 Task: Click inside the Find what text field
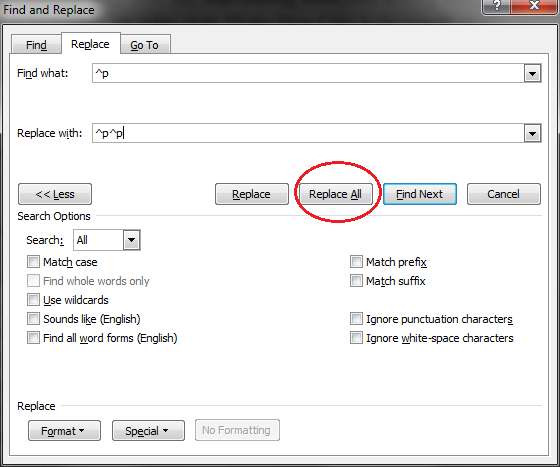tap(308, 74)
